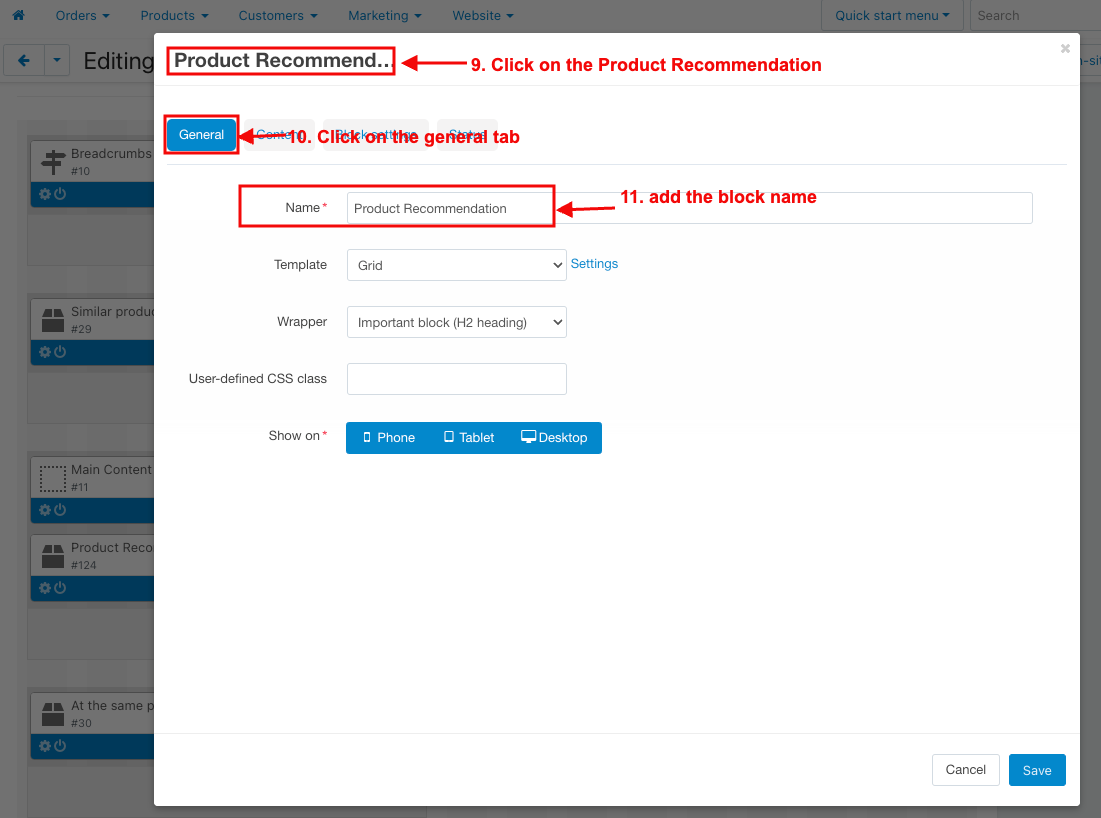Screen dimensions: 1101x818
Task: Click the Cancel button
Action: [965, 770]
